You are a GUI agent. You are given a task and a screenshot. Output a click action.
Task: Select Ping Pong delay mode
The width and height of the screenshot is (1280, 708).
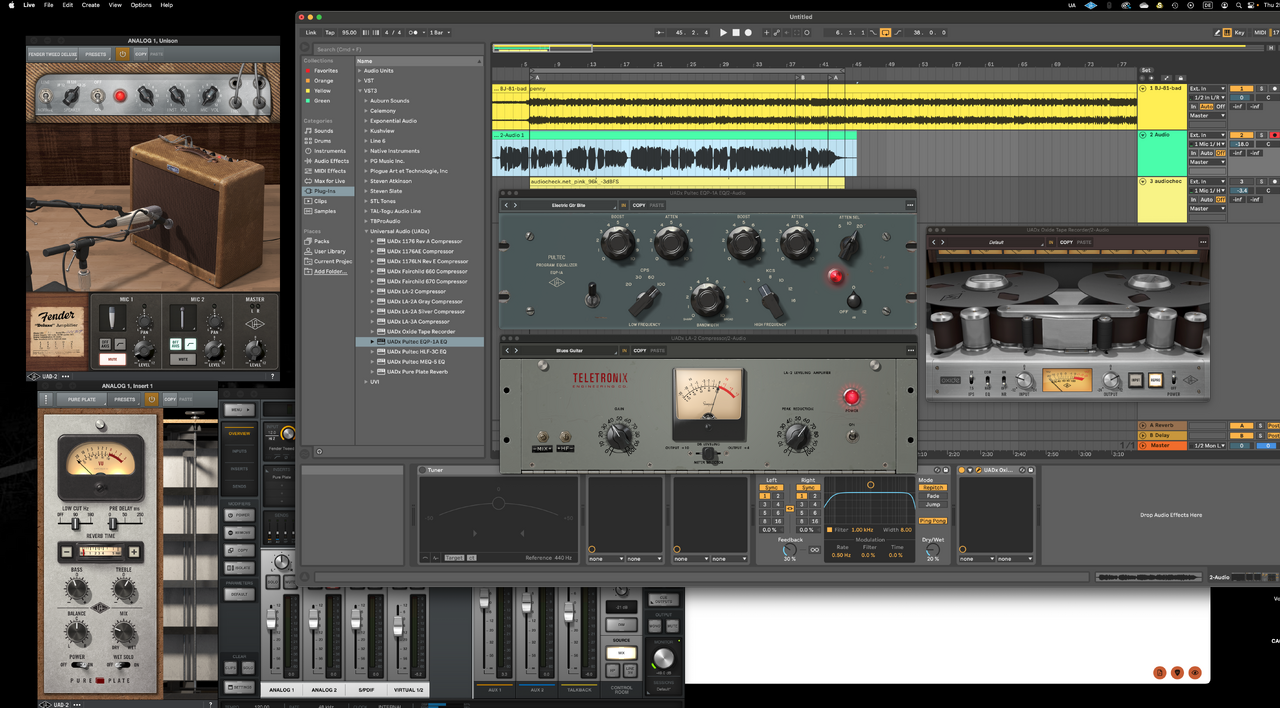932,520
